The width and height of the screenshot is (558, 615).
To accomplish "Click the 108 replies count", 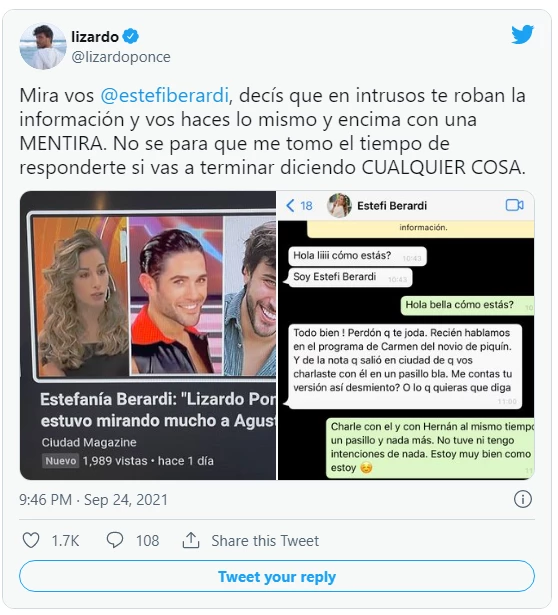I will point(147,540).
